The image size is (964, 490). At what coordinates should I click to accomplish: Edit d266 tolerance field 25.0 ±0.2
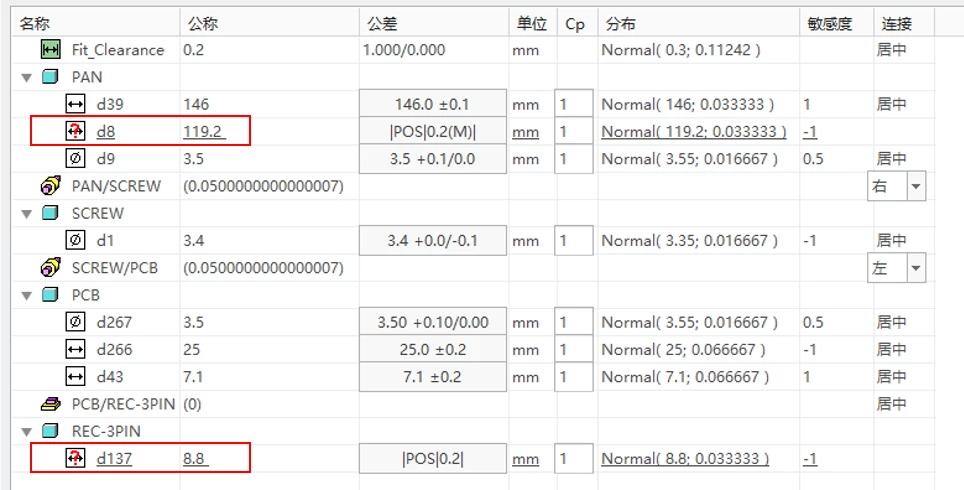[x=433, y=349]
